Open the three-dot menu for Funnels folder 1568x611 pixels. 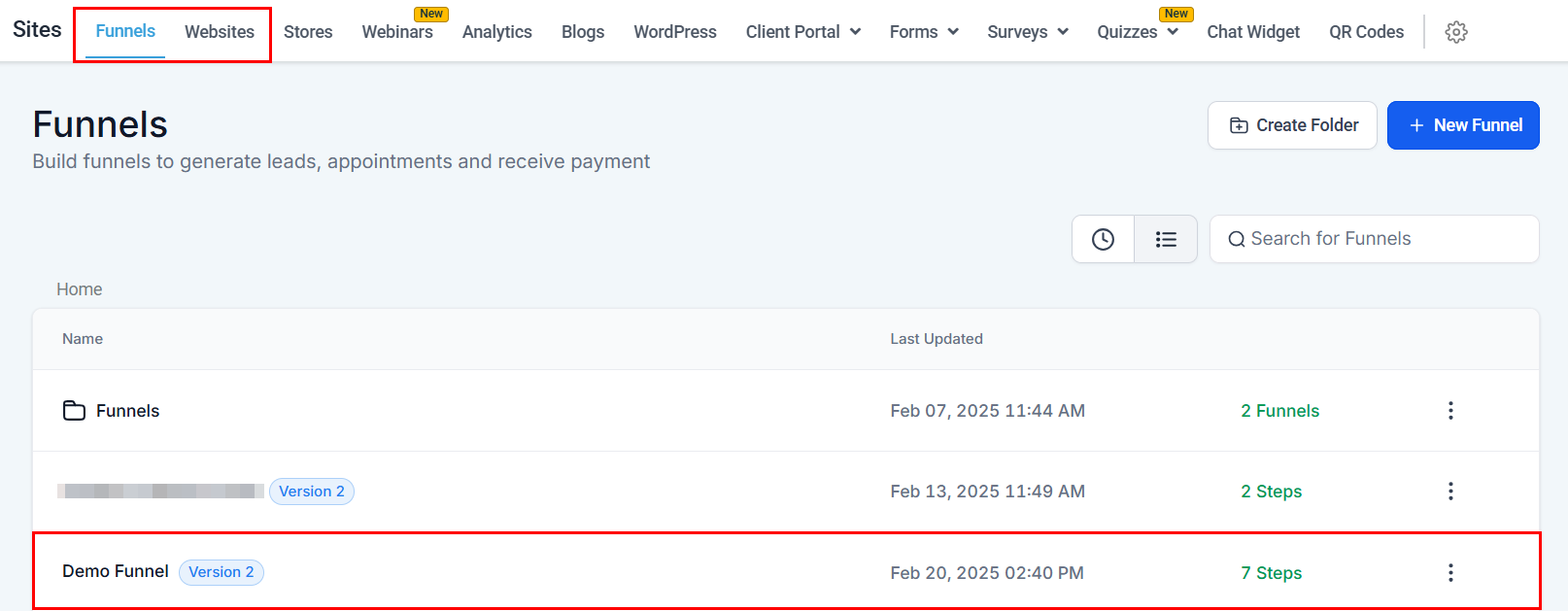pyautogui.click(x=1450, y=411)
